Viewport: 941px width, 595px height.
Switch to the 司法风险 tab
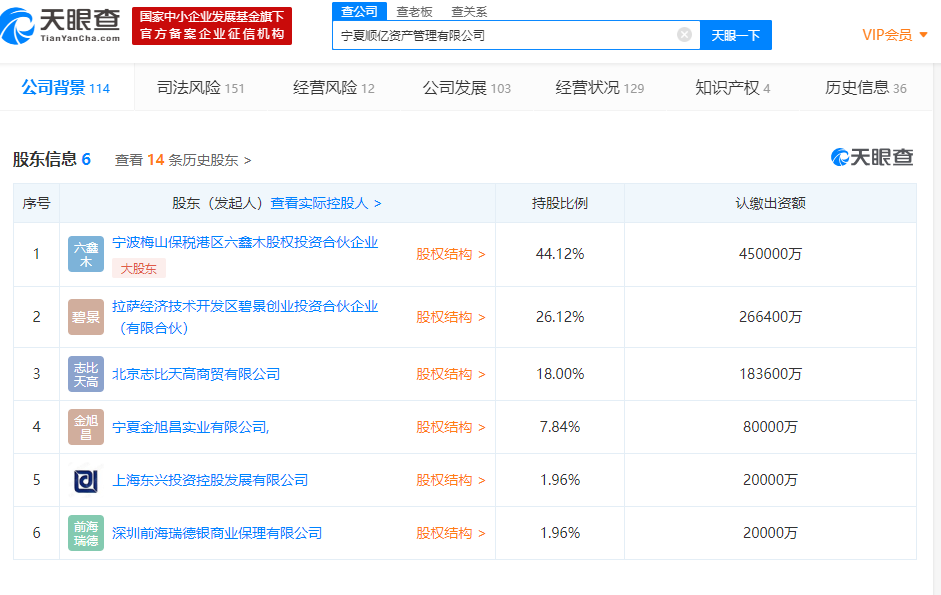[x=201, y=88]
